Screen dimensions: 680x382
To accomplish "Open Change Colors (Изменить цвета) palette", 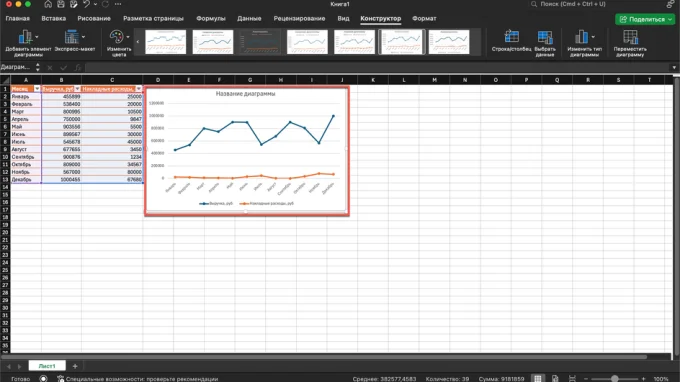I will pyautogui.click(x=119, y=43).
